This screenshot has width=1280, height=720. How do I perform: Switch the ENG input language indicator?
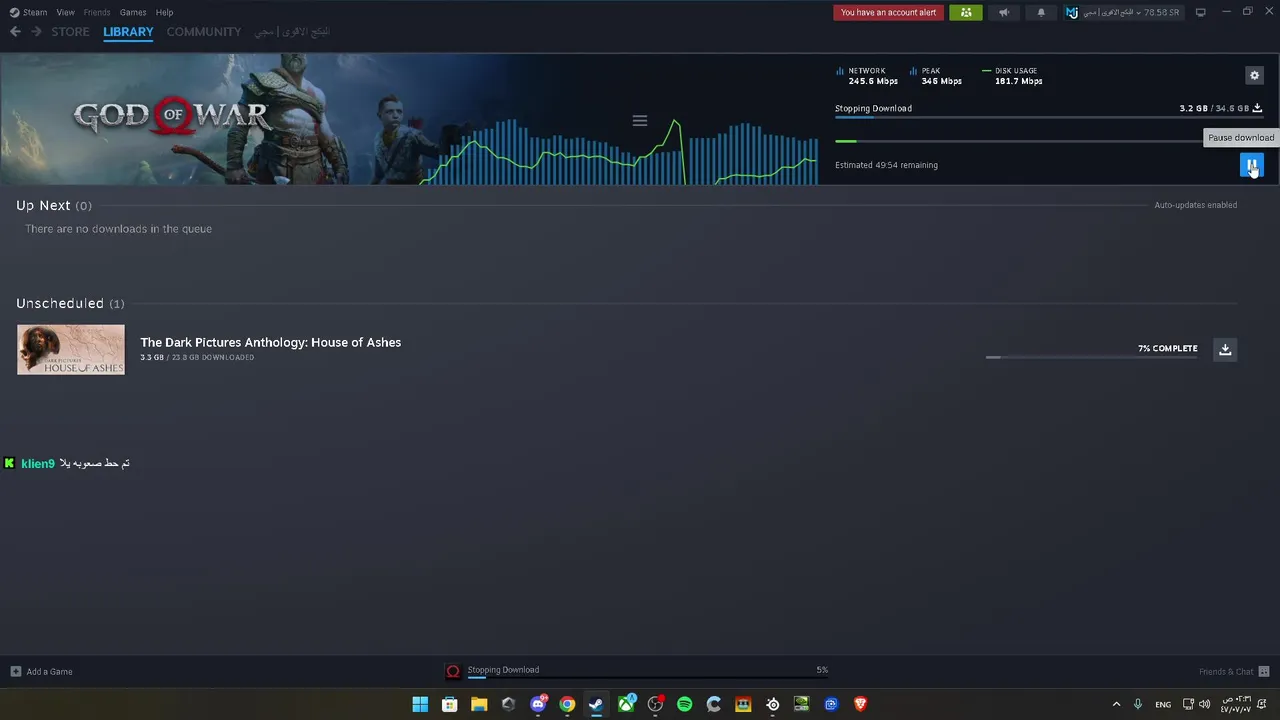coord(1163,704)
